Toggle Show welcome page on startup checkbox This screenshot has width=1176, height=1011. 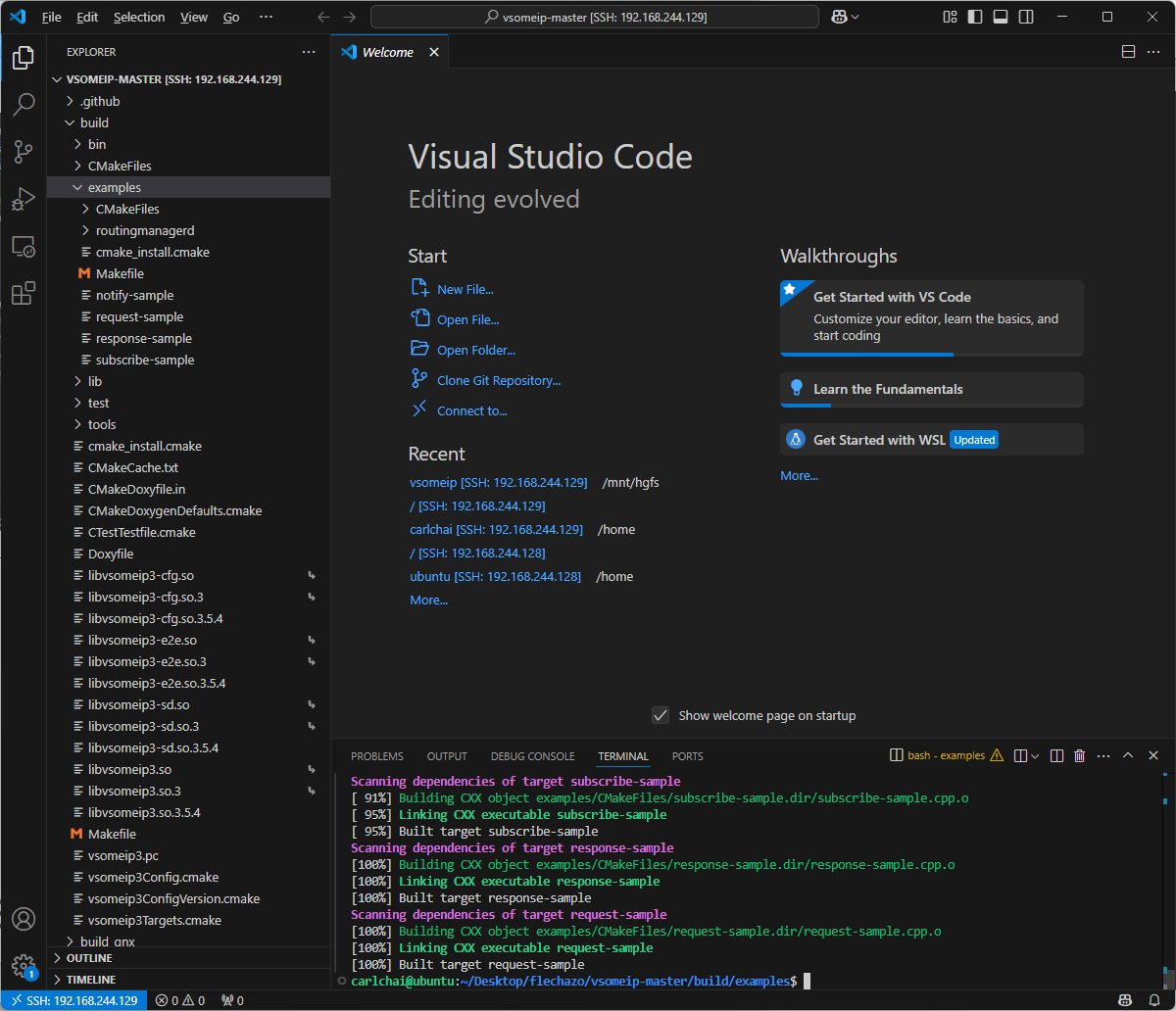tap(661, 715)
